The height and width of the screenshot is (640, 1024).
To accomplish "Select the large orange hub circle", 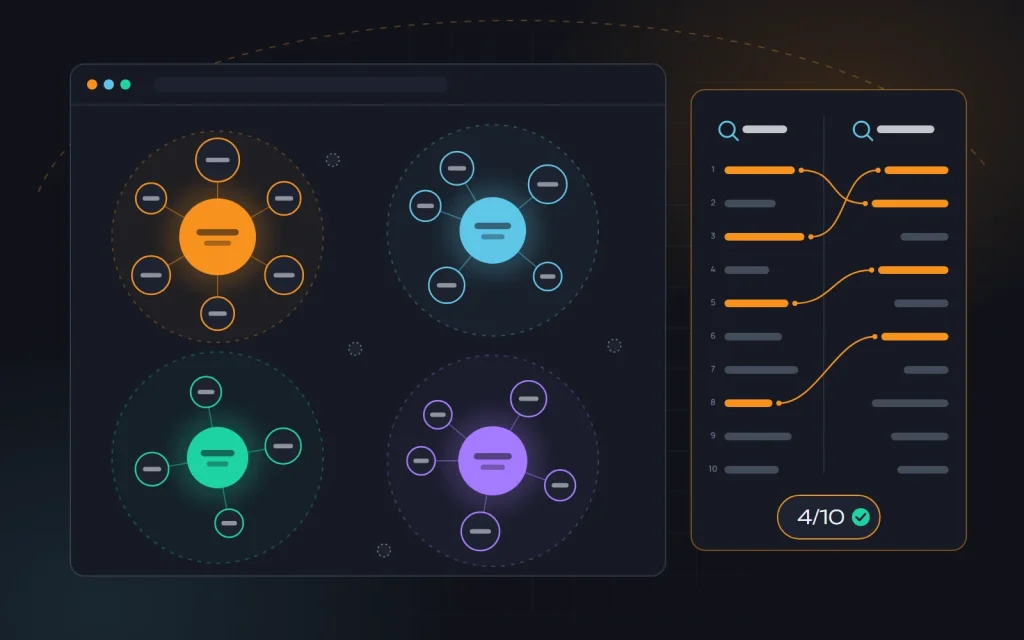I will [217, 236].
